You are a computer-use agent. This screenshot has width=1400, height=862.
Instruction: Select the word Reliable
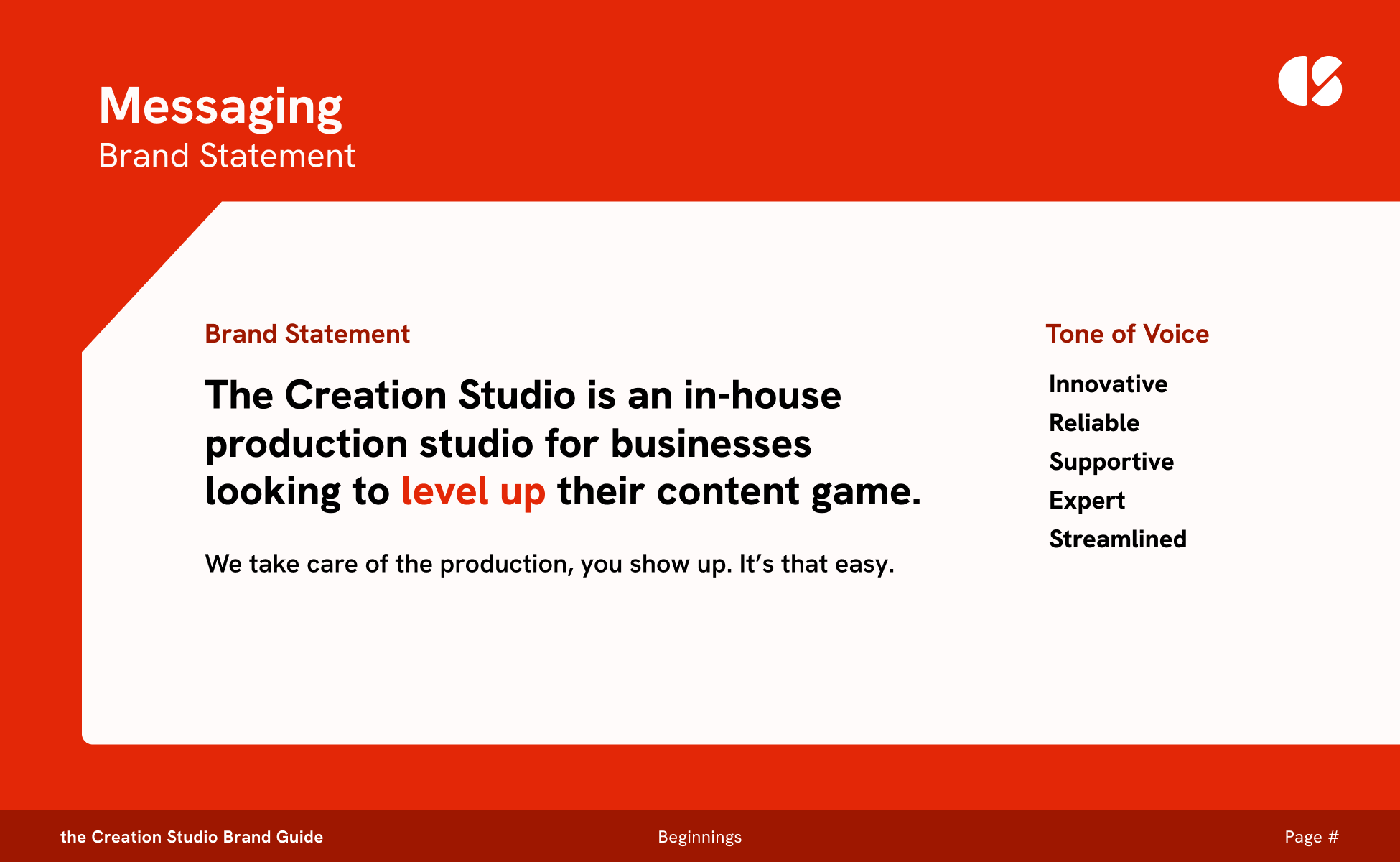pos(1093,423)
